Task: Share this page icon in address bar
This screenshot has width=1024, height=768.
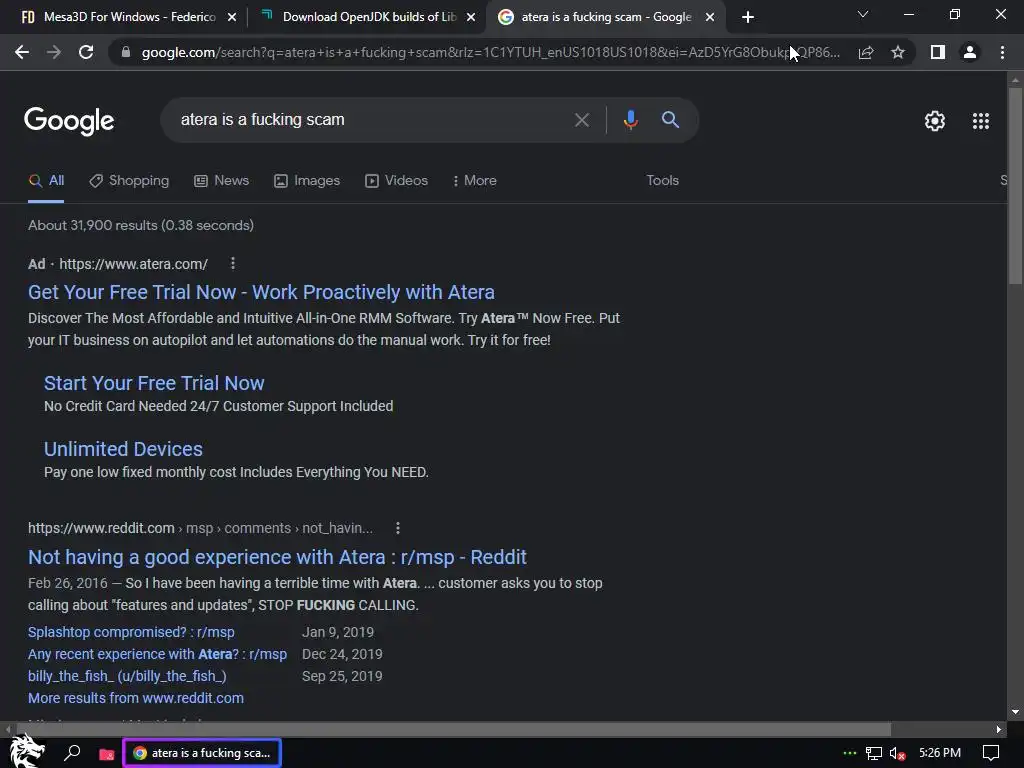Action: [866, 52]
